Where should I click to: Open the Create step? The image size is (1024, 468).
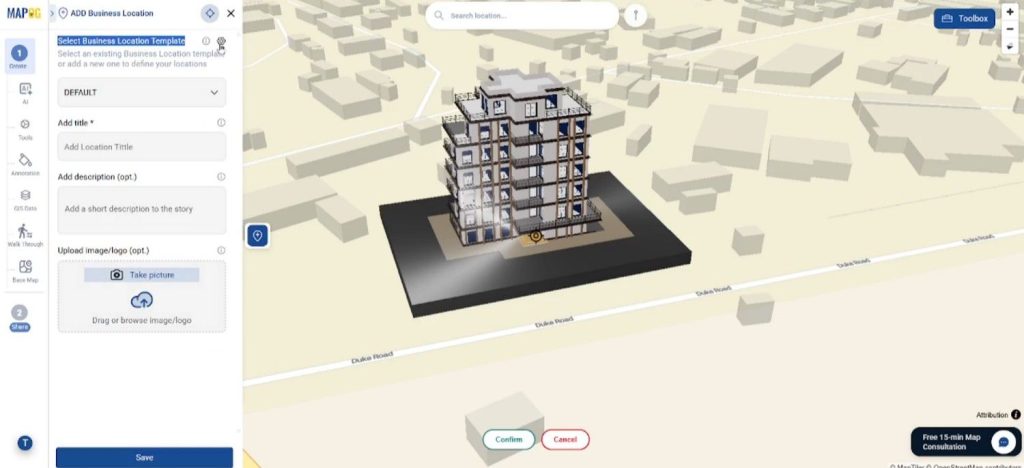20,56
